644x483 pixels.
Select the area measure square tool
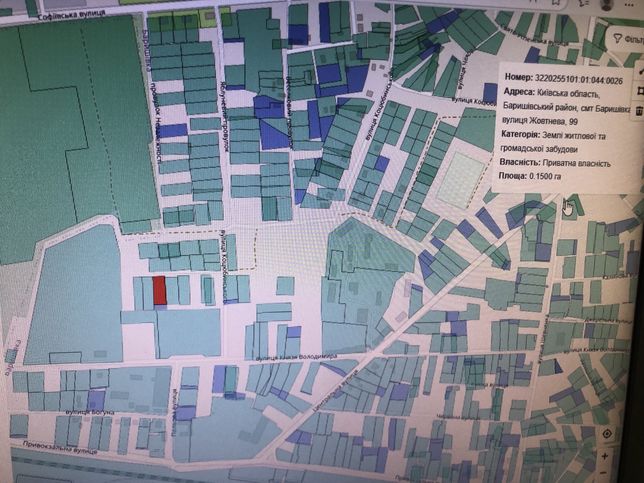641,91
